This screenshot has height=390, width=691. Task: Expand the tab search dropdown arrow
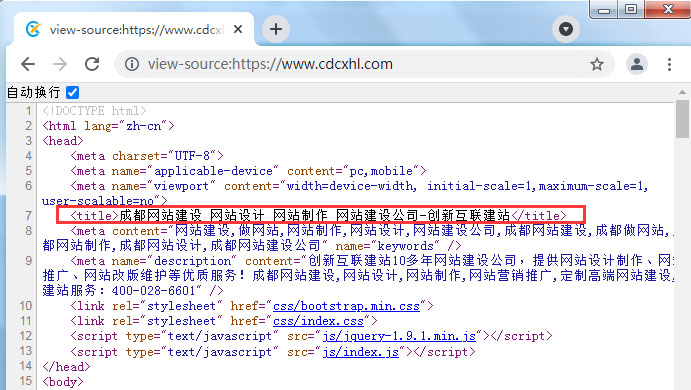566,29
